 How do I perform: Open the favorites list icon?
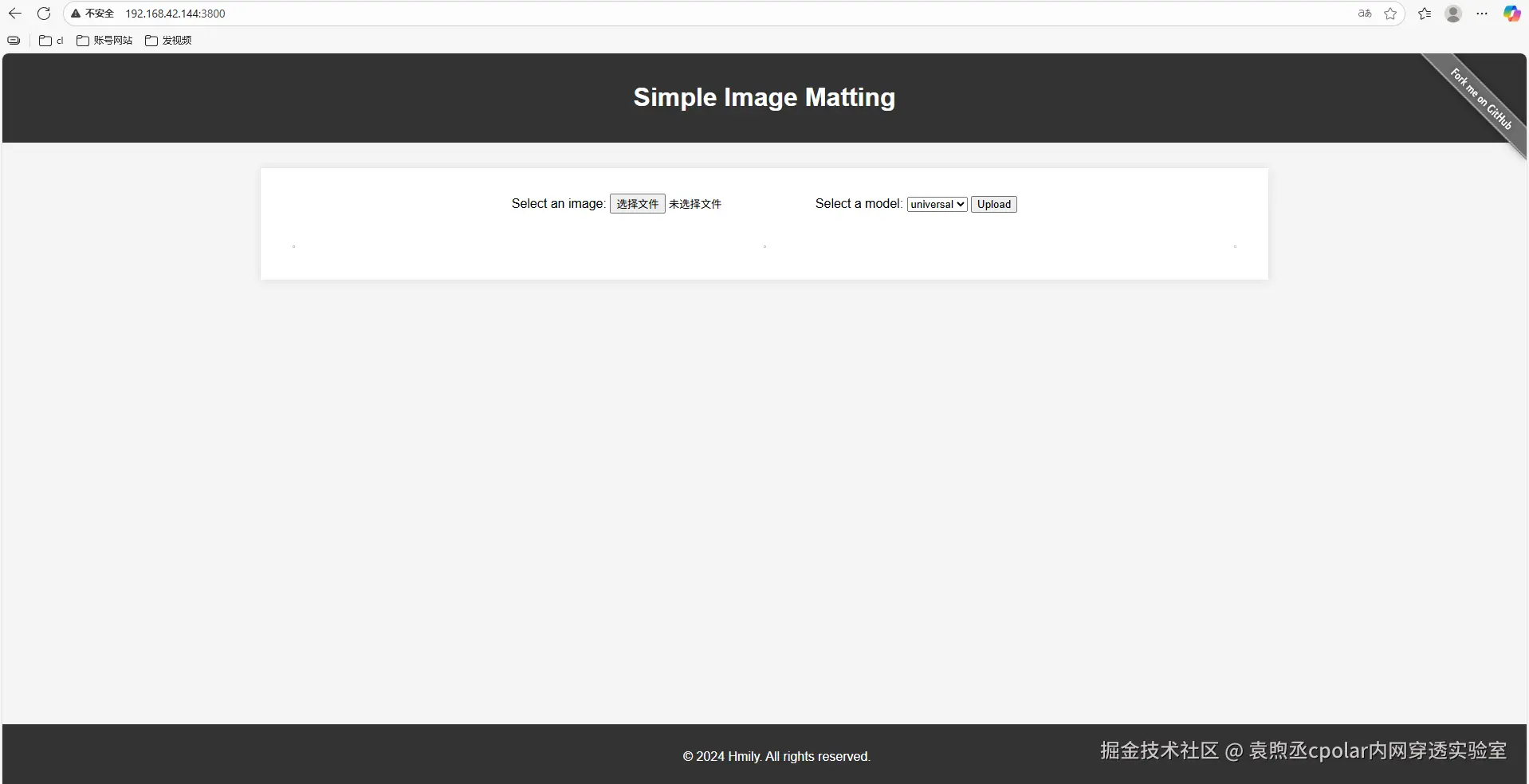click(1425, 14)
